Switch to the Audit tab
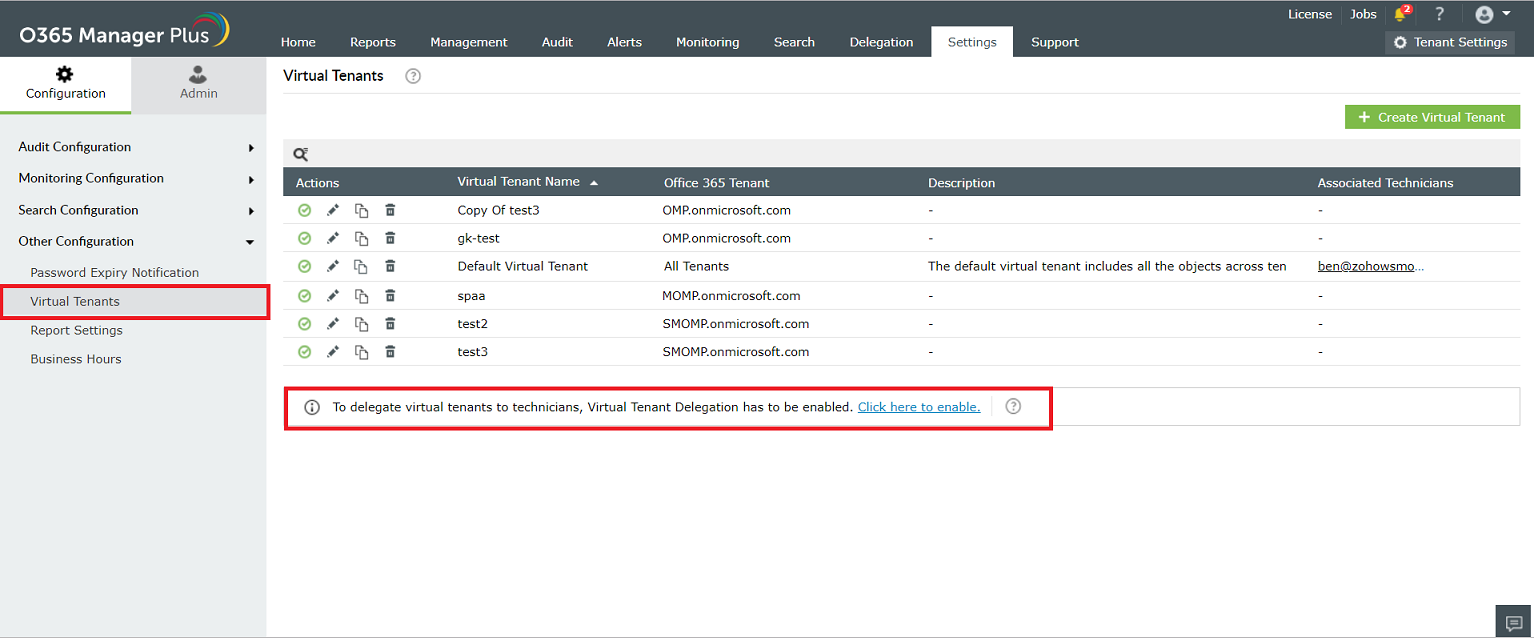 [x=557, y=42]
